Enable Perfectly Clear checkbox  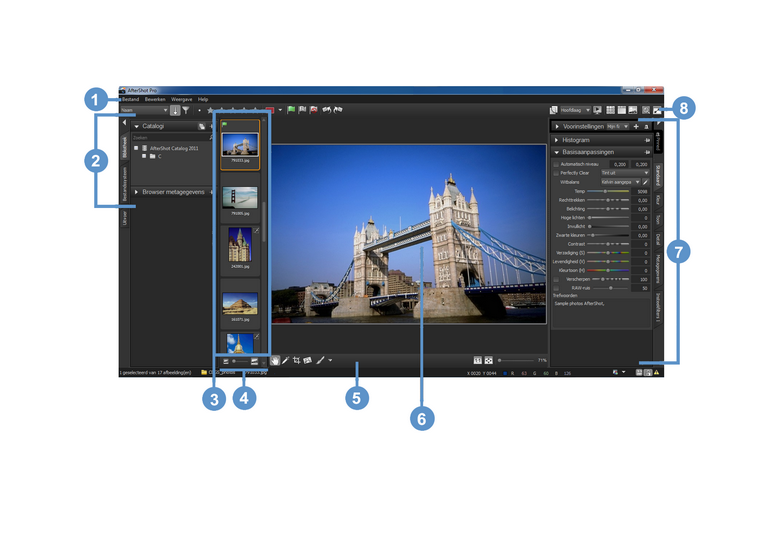point(555,172)
